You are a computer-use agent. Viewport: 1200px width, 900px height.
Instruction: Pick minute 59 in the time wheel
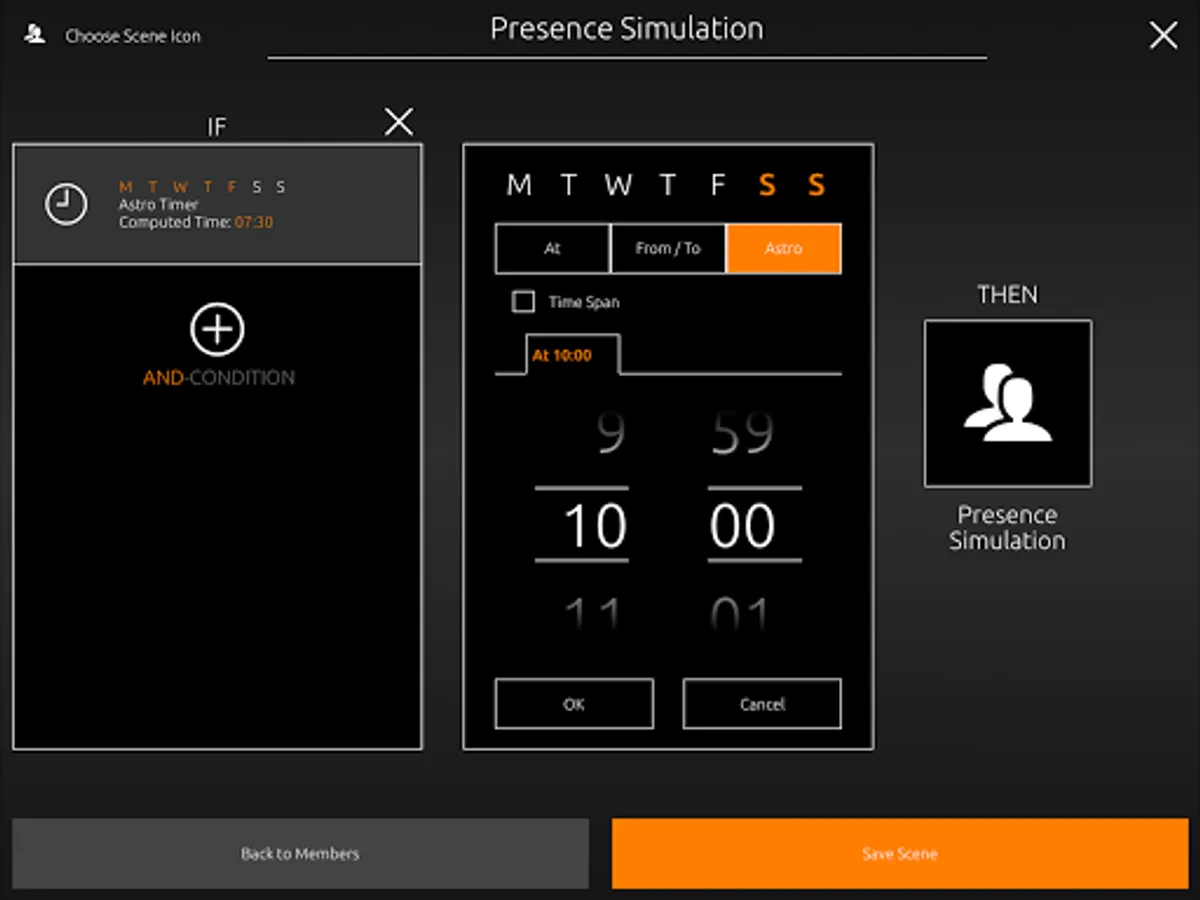tap(742, 434)
